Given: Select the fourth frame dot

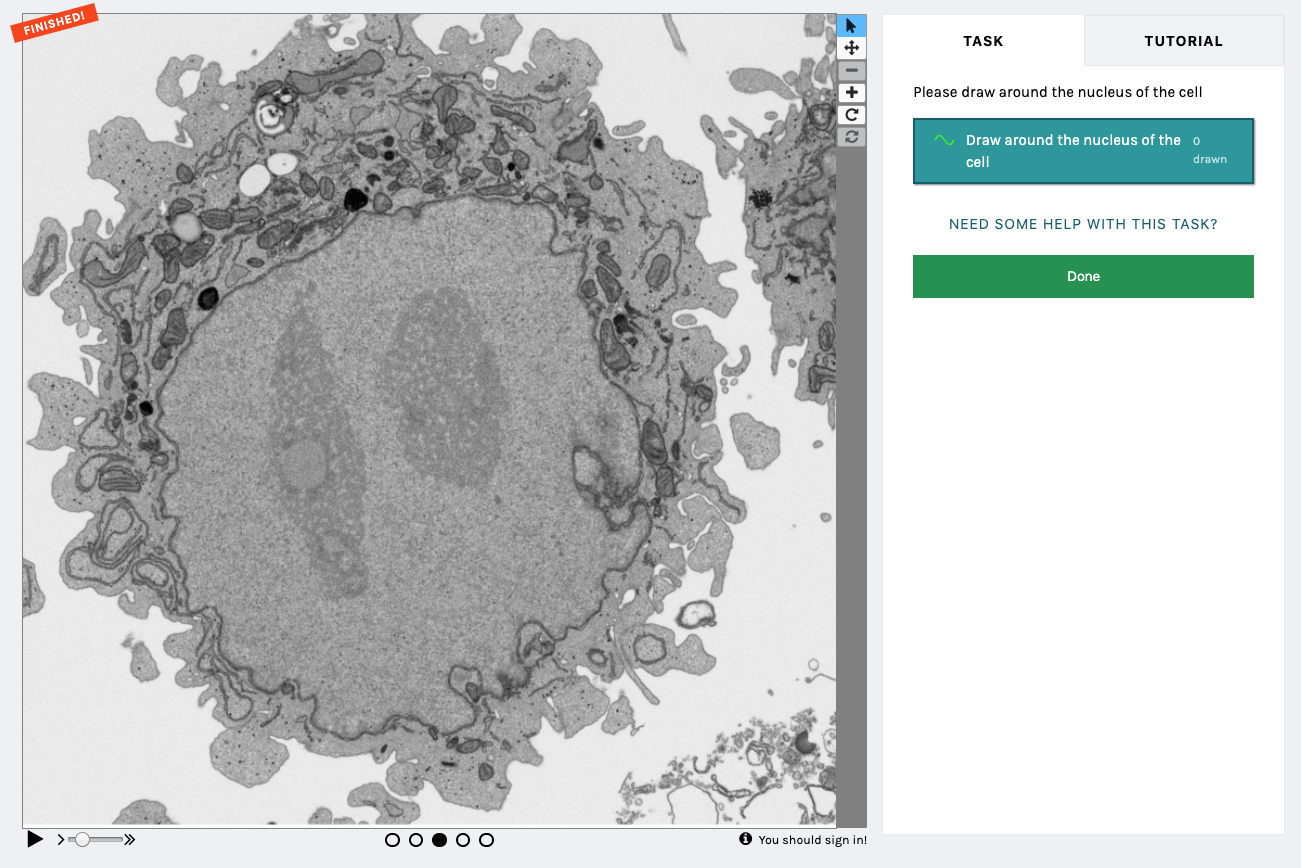Looking at the screenshot, I should [463, 840].
